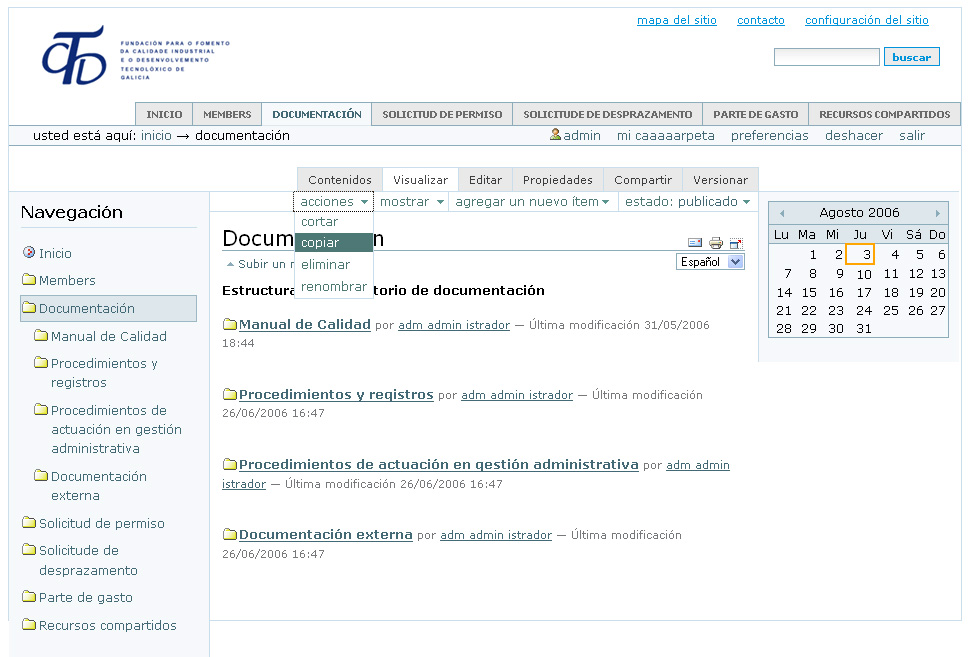
Task: Click the CTD foundation logo
Action: (x=73, y=56)
